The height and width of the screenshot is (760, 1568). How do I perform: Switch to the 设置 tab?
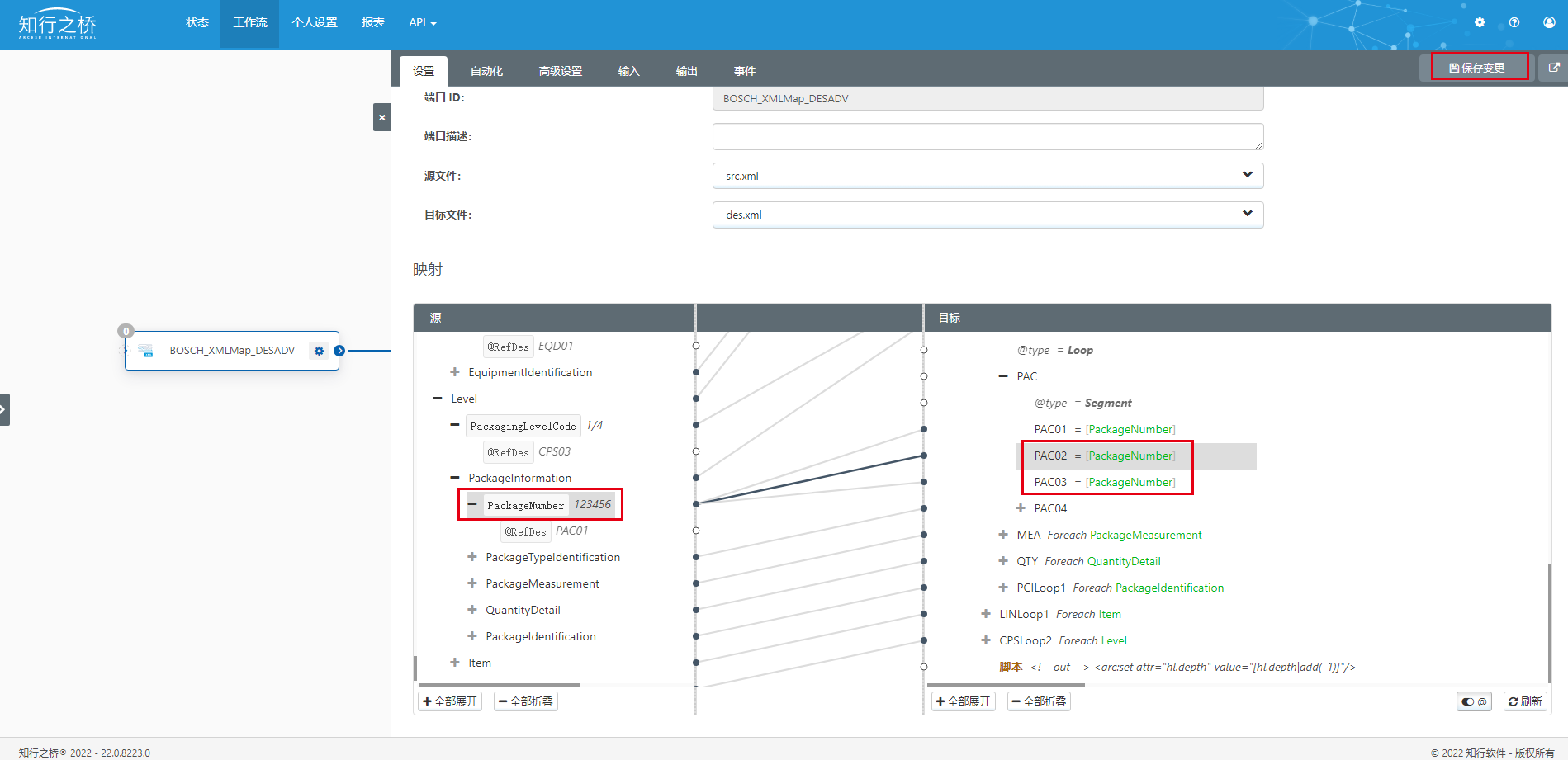point(424,71)
